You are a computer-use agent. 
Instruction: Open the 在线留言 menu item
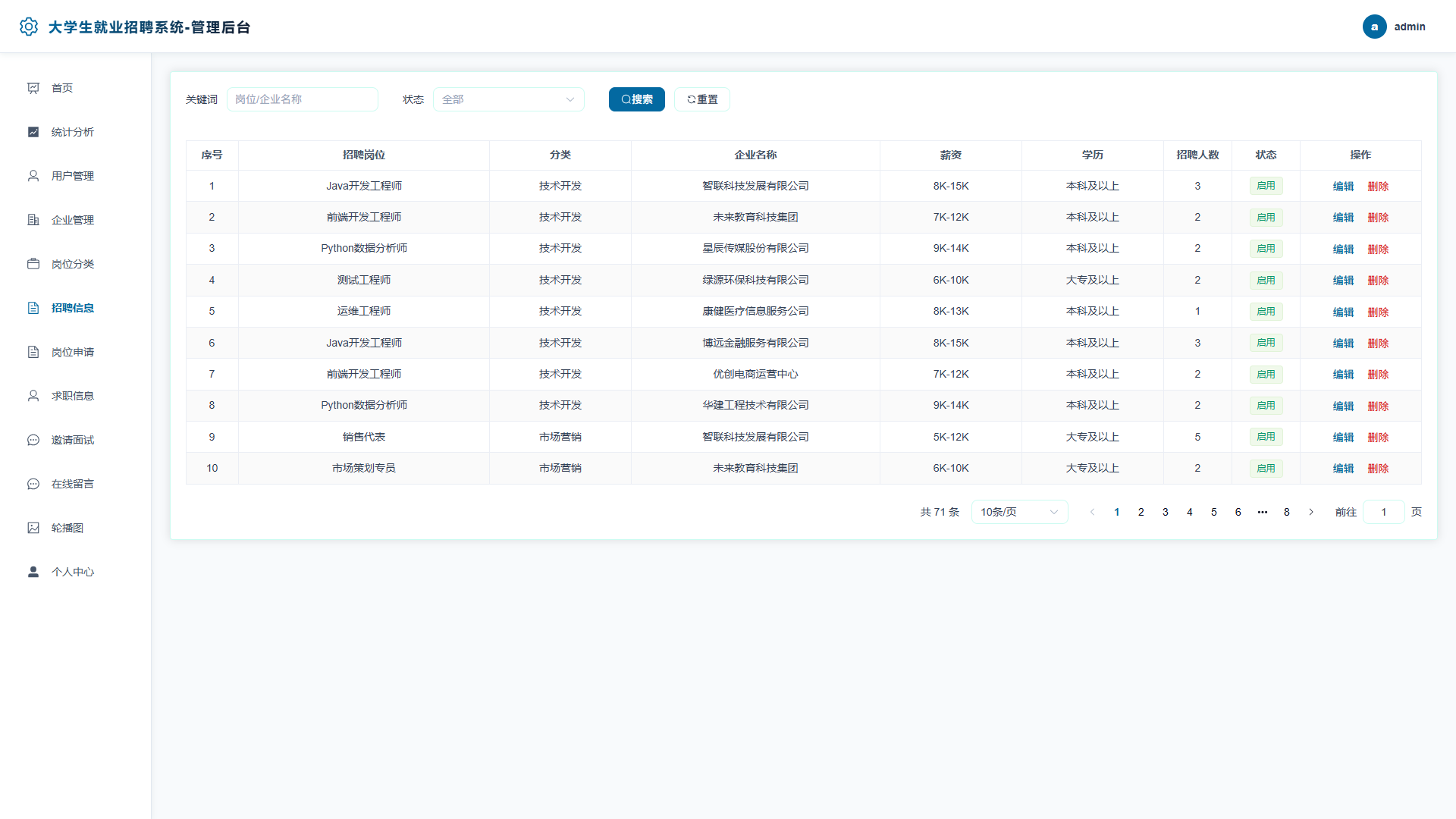click(76, 484)
